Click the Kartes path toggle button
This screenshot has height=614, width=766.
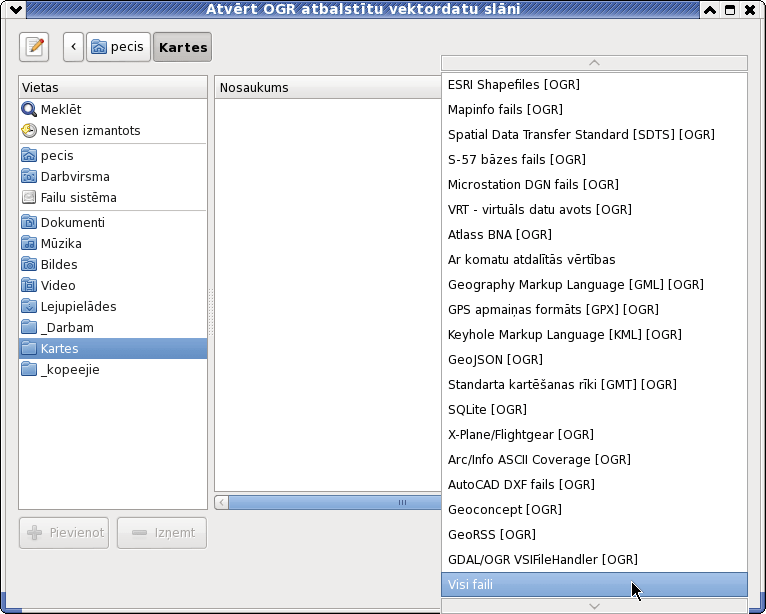click(183, 47)
